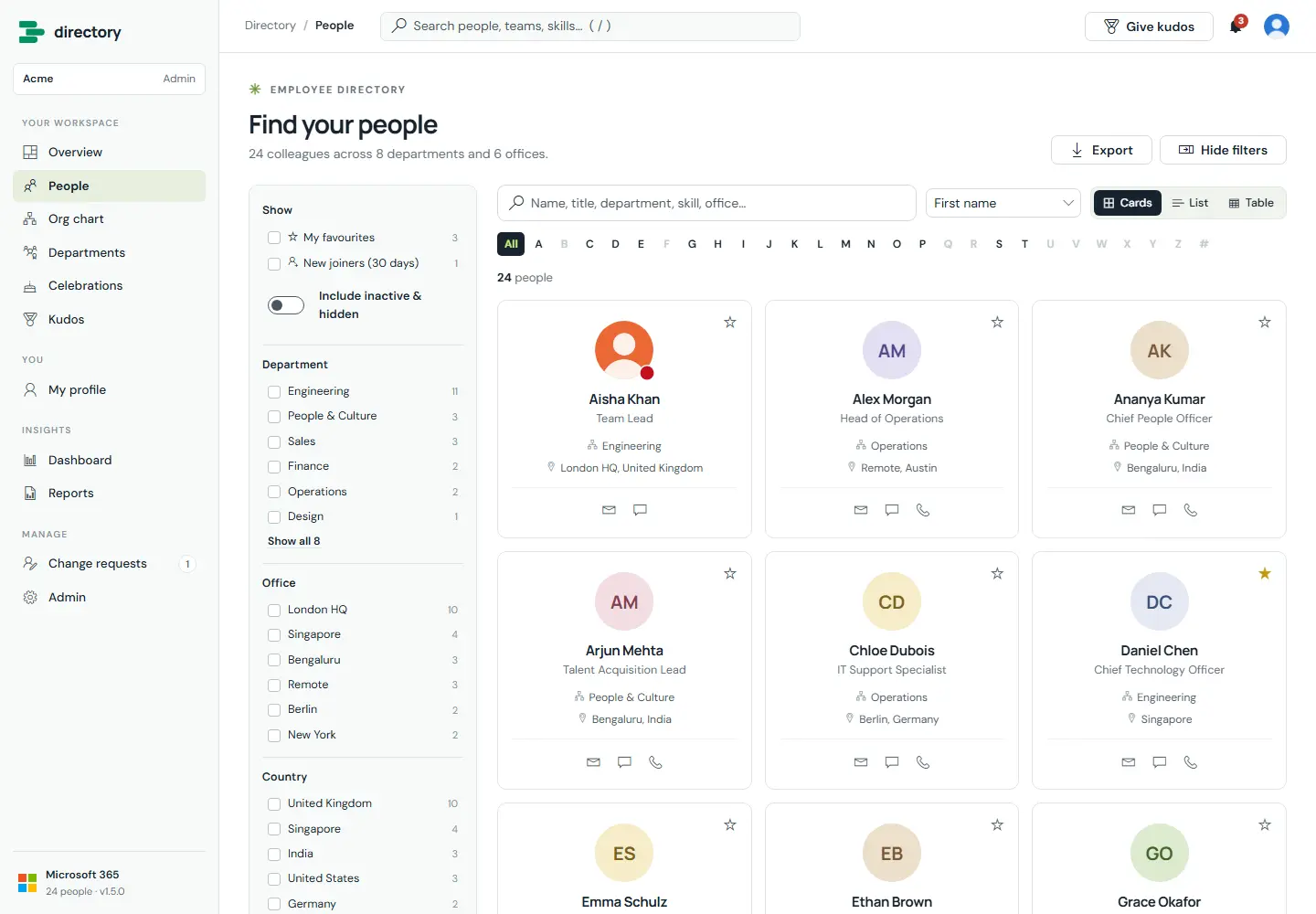Switch to Table view
The height and width of the screenshot is (914, 1316).
tap(1251, 203)
